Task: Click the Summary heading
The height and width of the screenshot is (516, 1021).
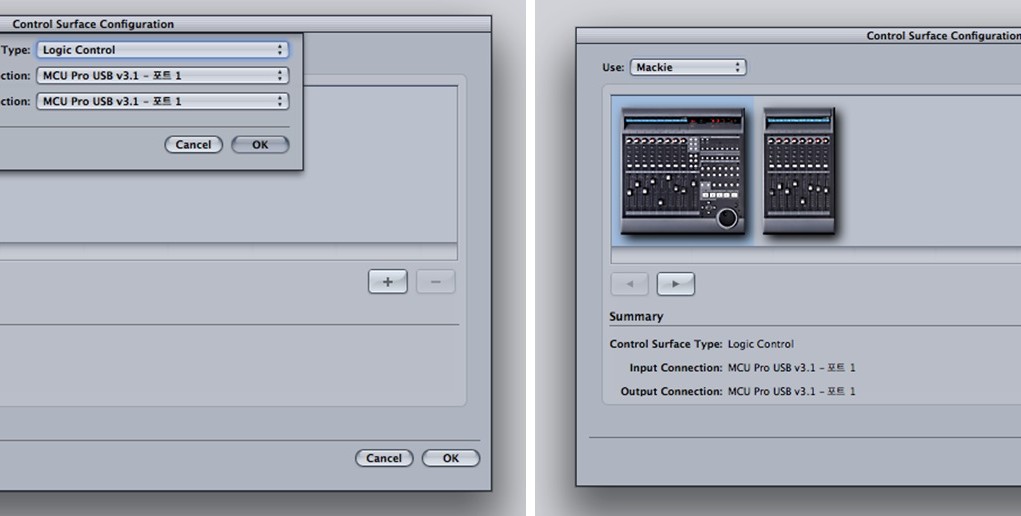Action: point(636,317)
